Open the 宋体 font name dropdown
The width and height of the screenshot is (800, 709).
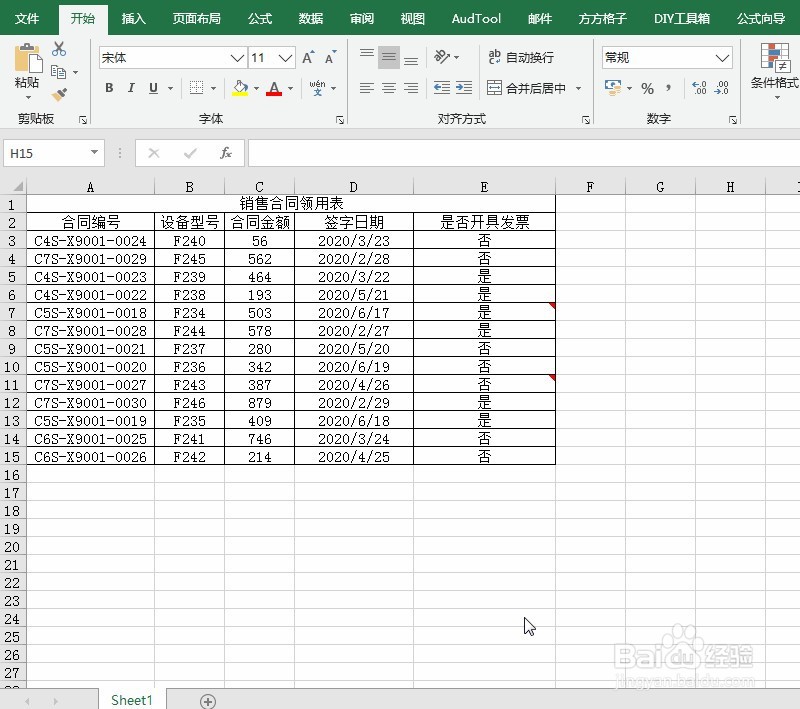[x=237, y=58]
